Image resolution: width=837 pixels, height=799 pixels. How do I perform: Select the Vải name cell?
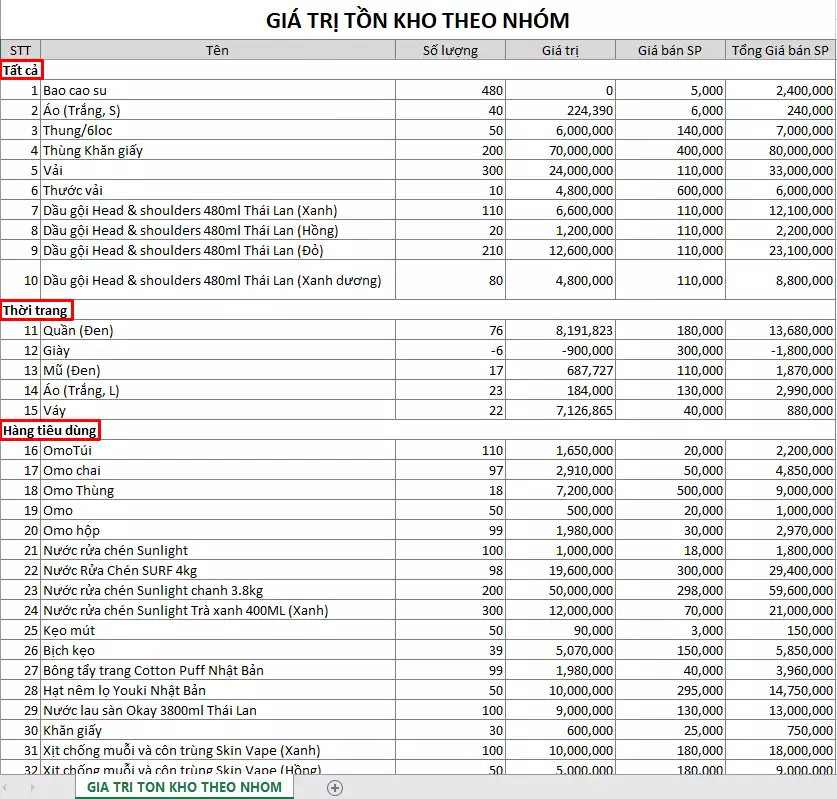point(218,170)
